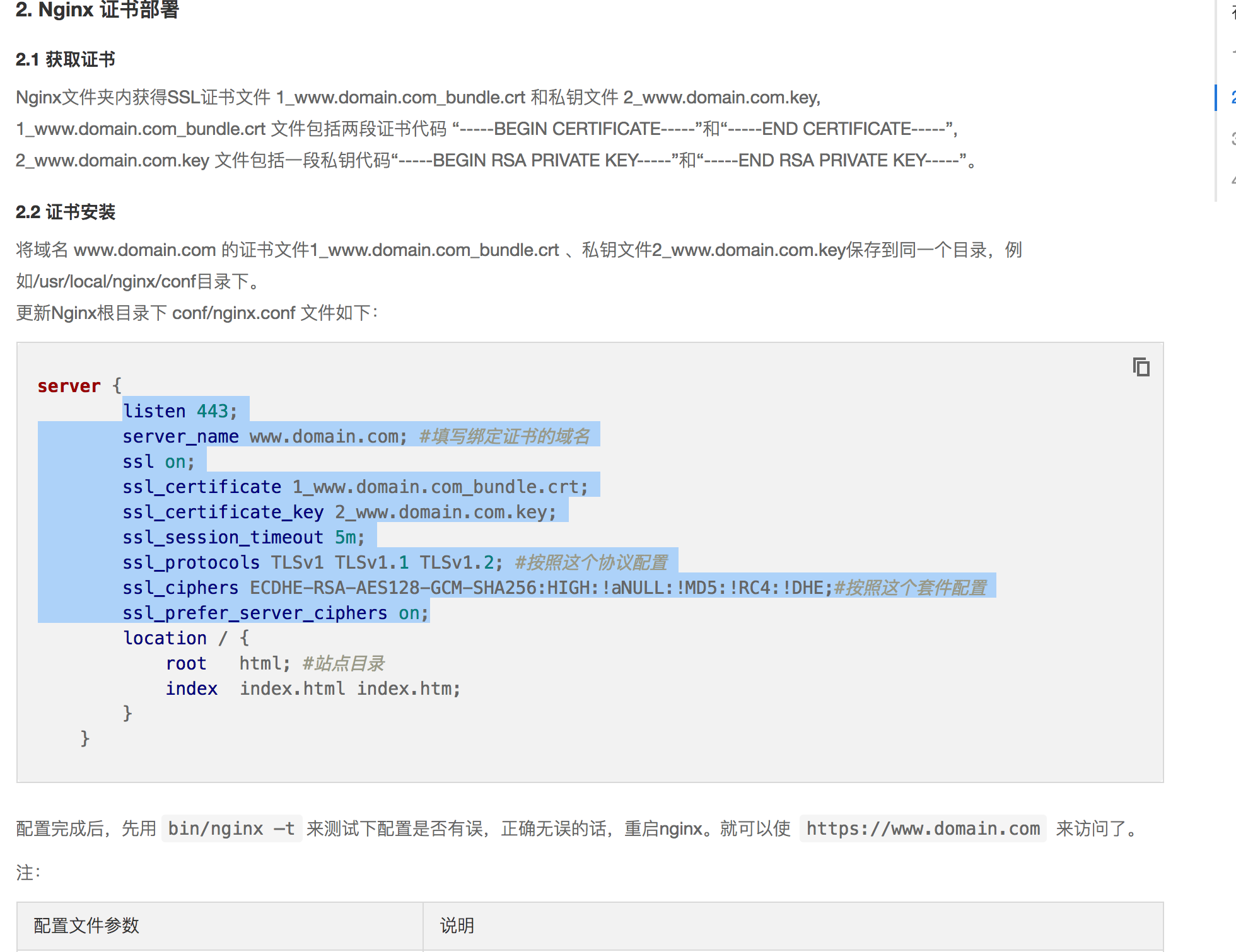
Task: Click the ssl_certificate_key line
Action: point(340,512)
